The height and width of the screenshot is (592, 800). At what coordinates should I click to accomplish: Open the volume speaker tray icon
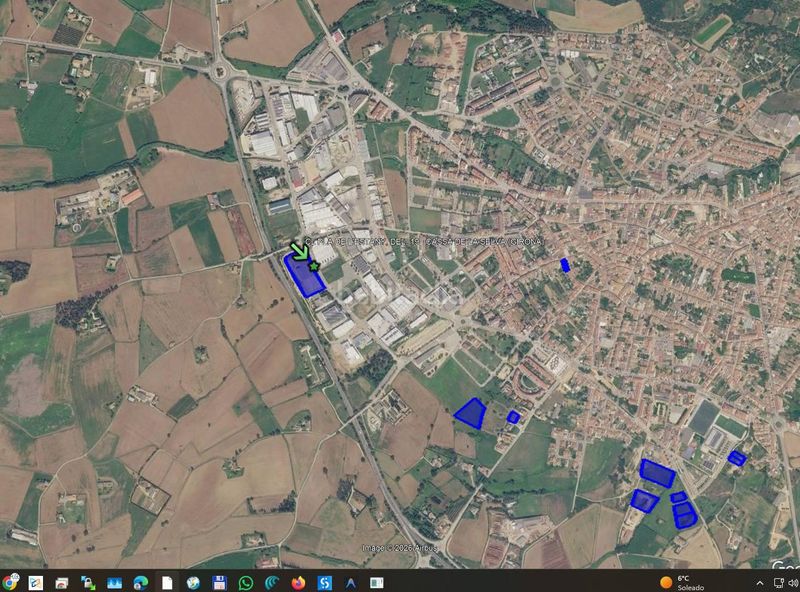(x=794, y=583)
